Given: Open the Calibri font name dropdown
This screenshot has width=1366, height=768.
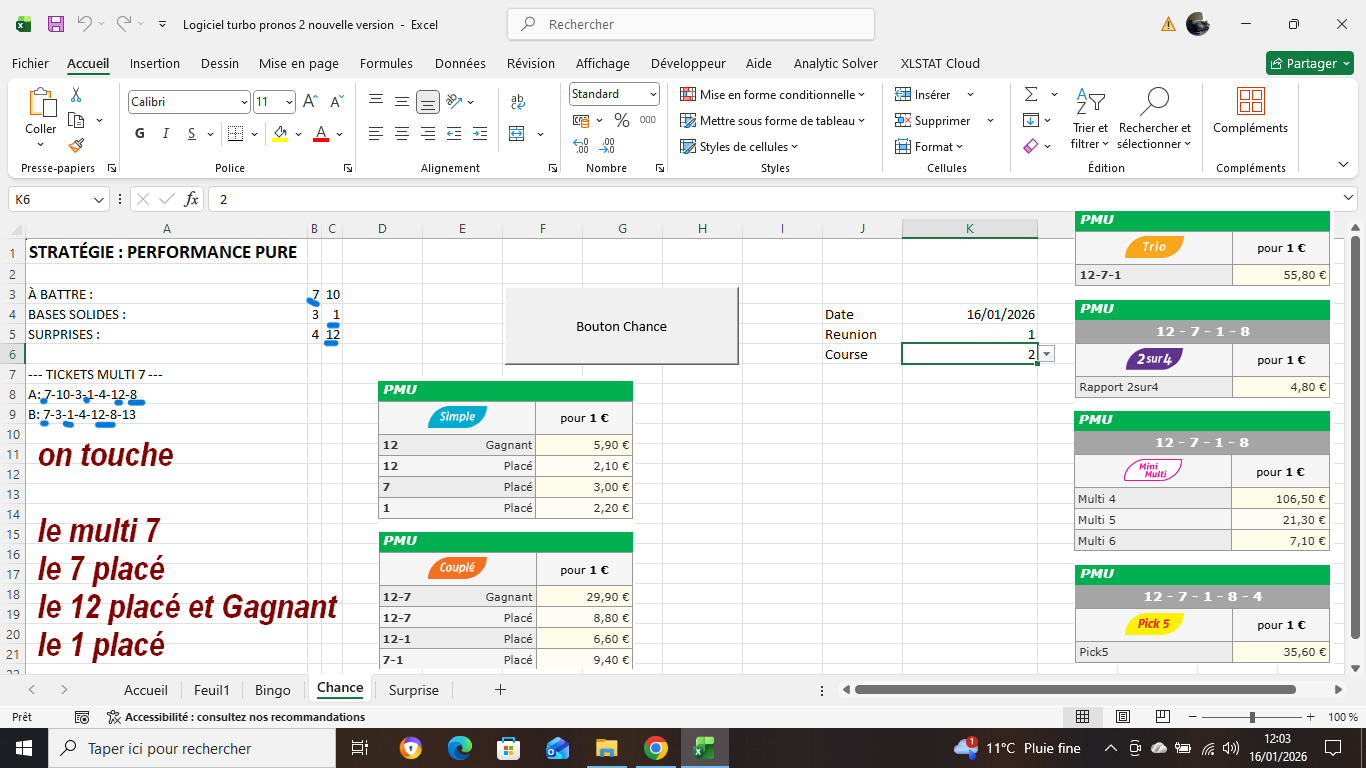Looking at the screenshot, I should point(244,102).
